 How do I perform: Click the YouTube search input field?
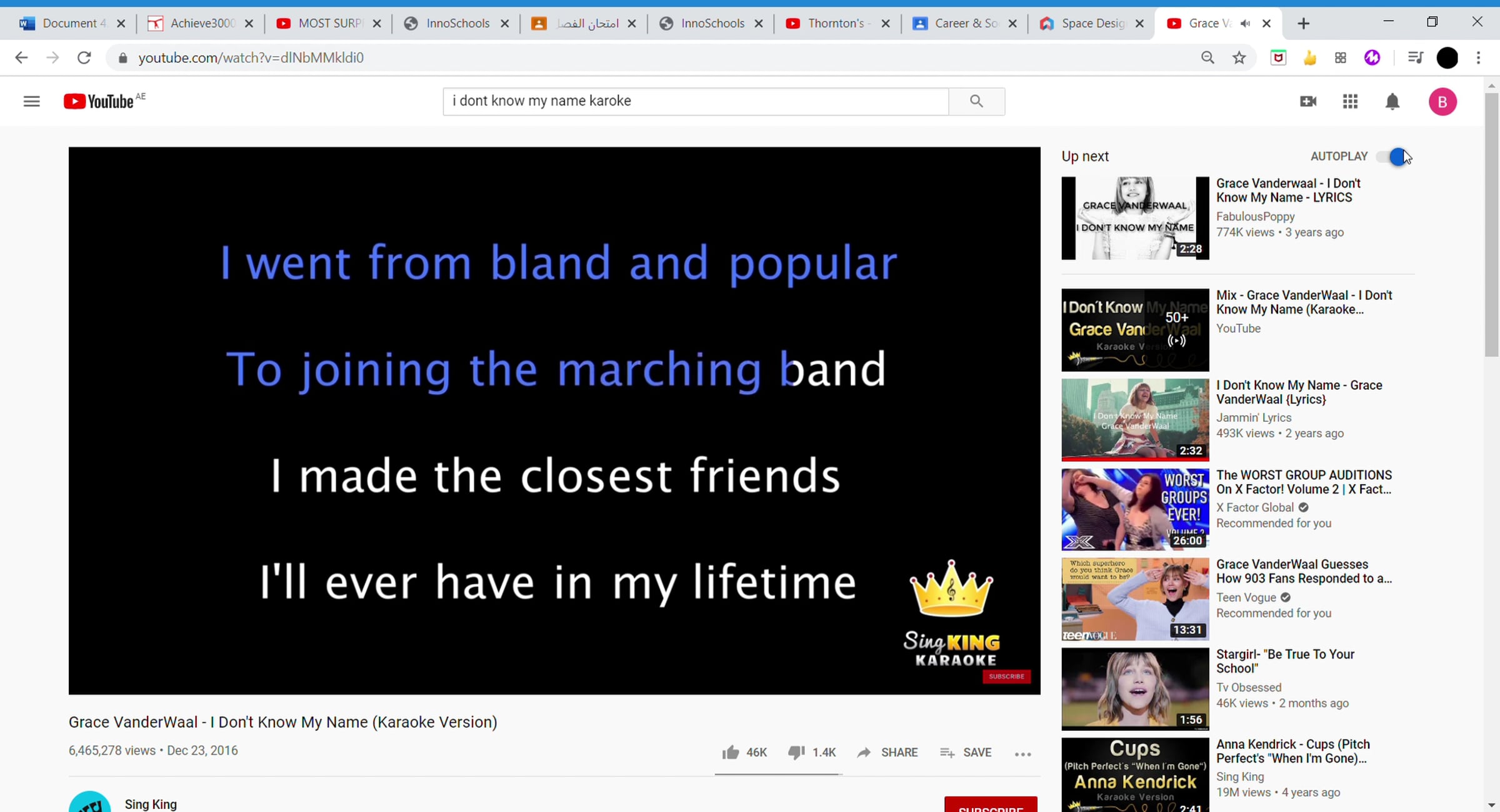(695, 101)
